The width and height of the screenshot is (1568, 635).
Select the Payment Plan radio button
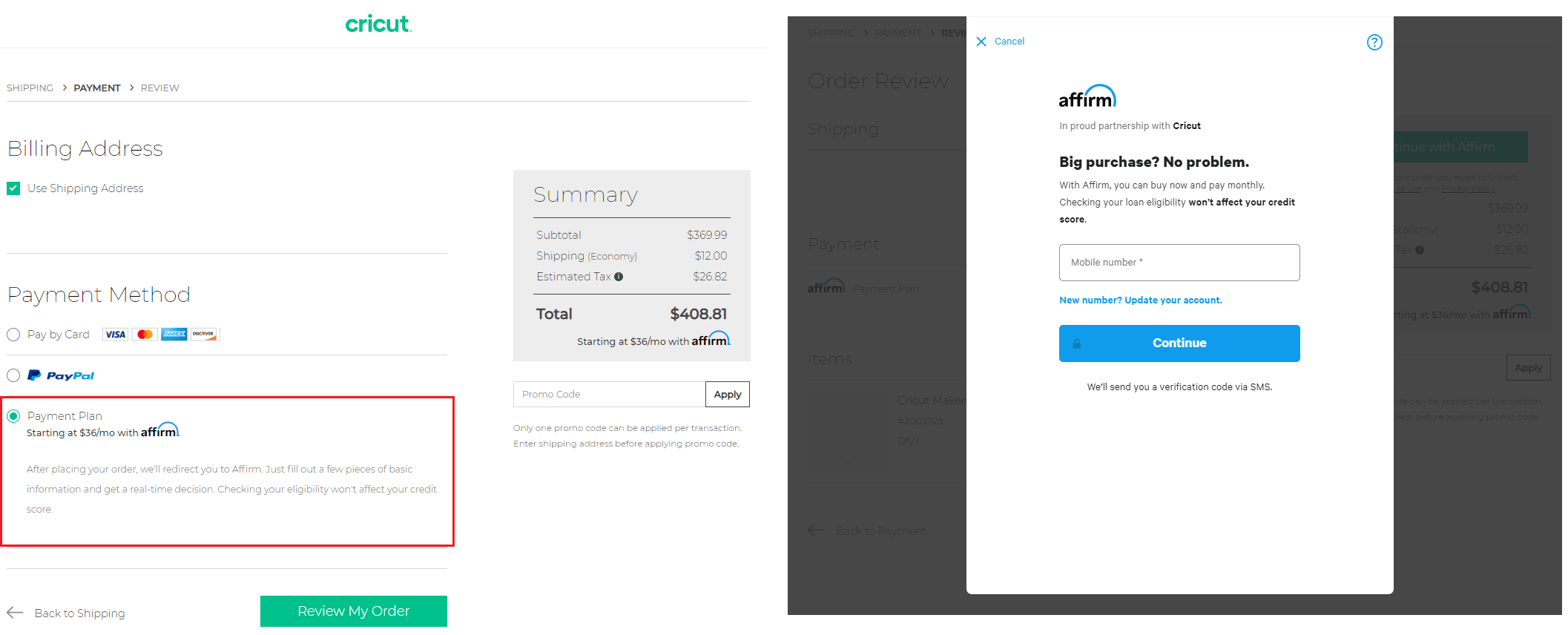tap(13, 416)
